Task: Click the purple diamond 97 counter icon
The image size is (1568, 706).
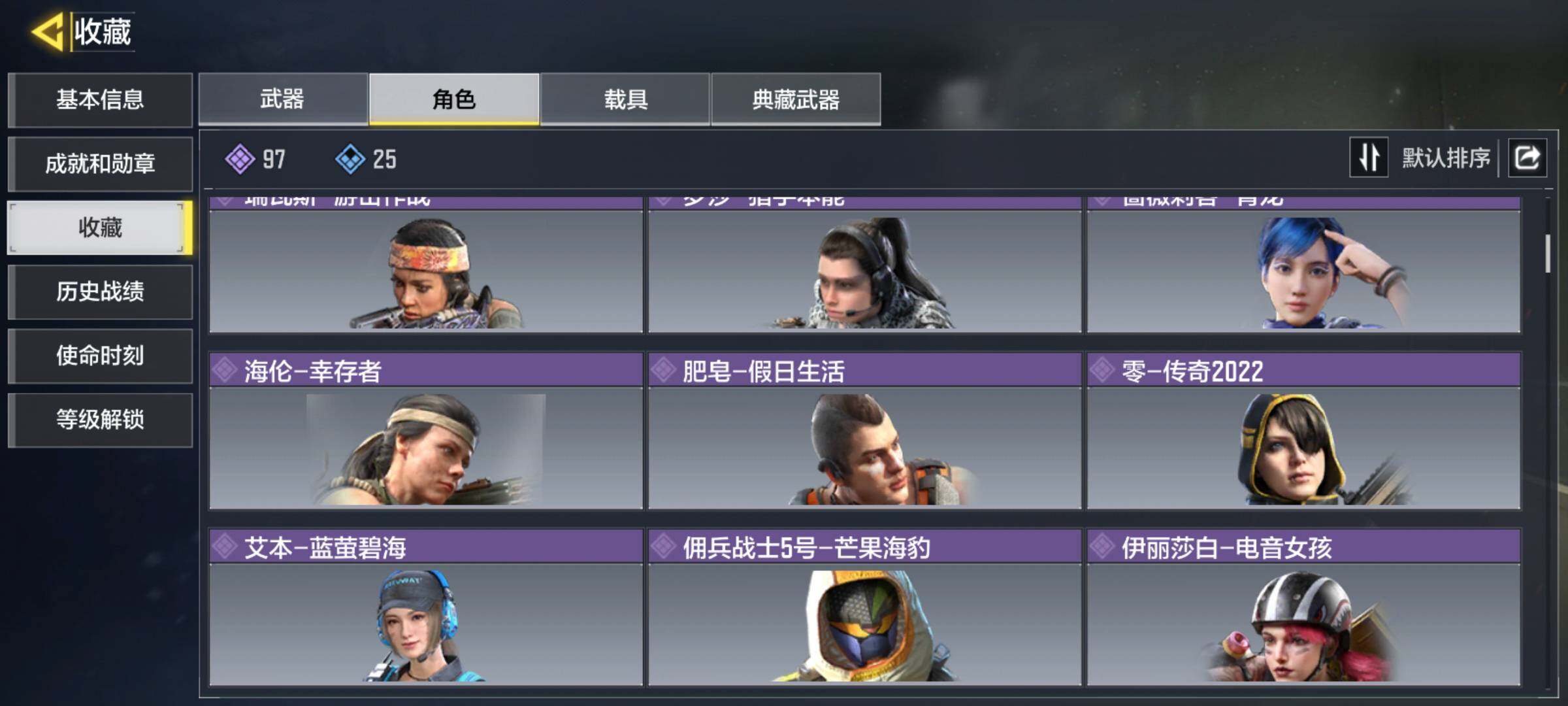Action: 240,159
